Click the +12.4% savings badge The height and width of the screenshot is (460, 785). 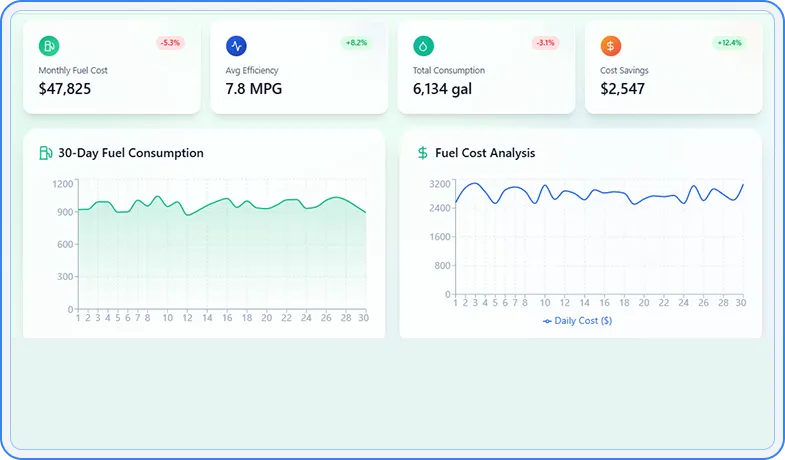coord(728,43)
